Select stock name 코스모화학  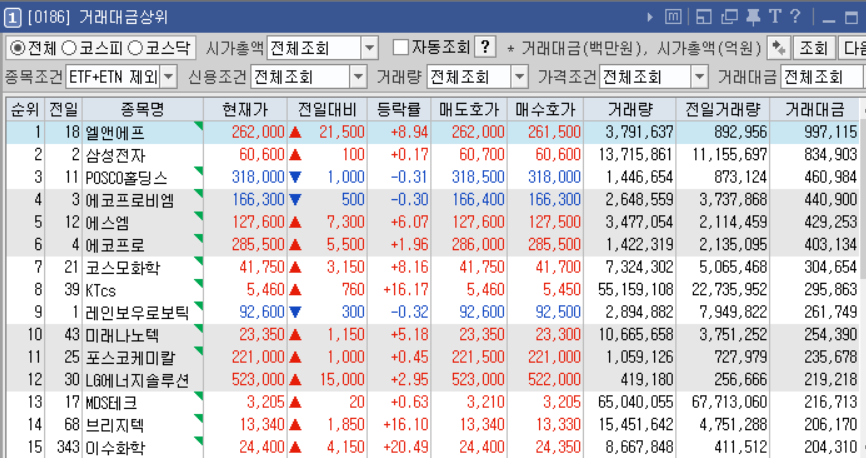(x=123, y=268)
